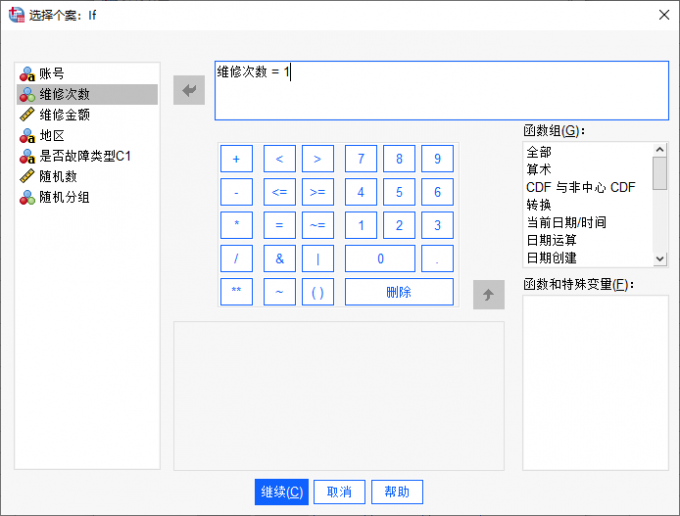Click keypad digit 8
The height and width of the screenshot is (516, 680).
[399, 159]
